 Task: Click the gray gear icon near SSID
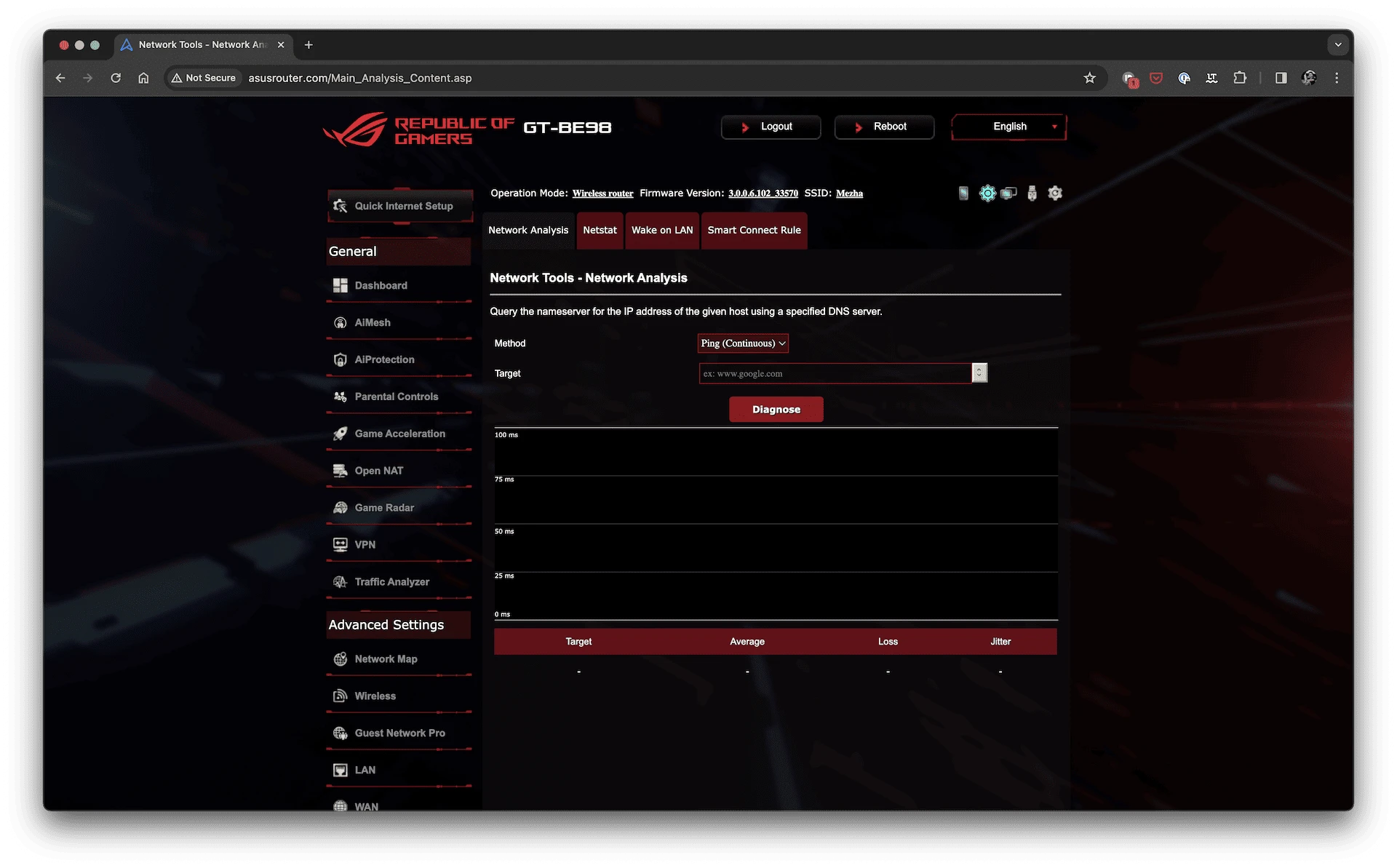[x=1055, y=193]
